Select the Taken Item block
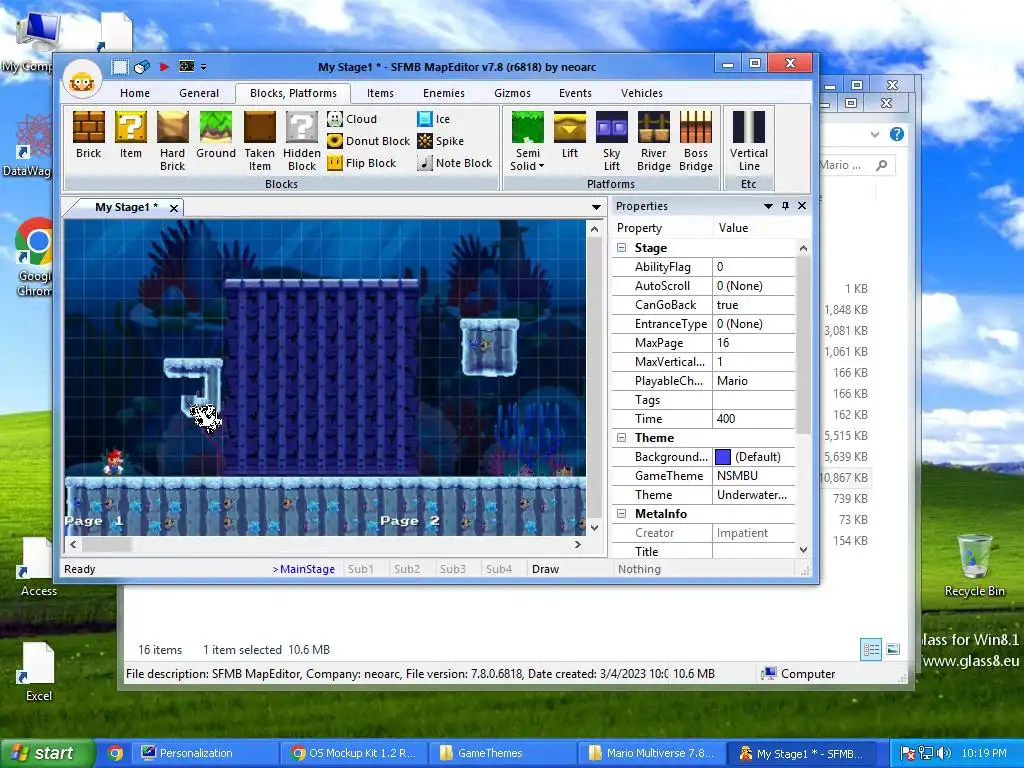 coord(259,141)
